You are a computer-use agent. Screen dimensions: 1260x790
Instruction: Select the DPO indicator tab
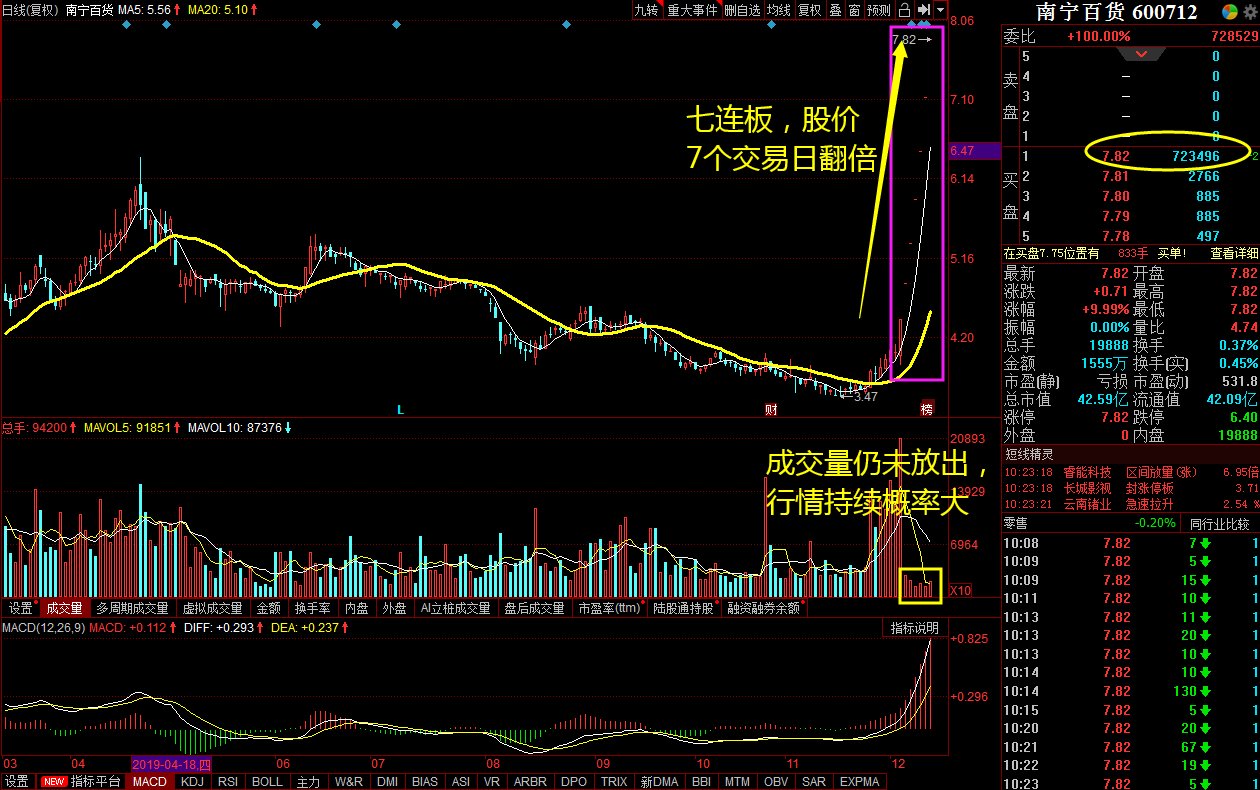[574, 781]
